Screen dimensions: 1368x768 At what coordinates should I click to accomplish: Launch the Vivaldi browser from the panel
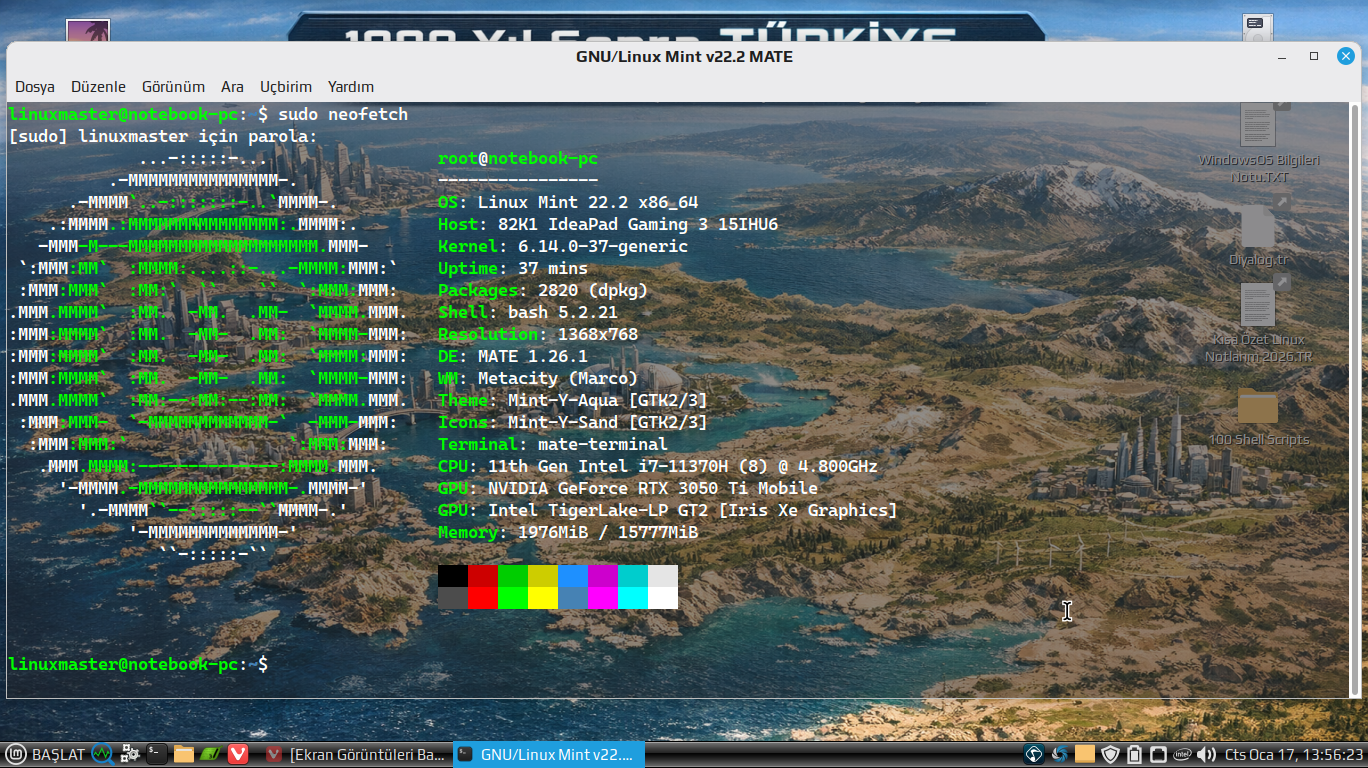(x=237, y=754)
